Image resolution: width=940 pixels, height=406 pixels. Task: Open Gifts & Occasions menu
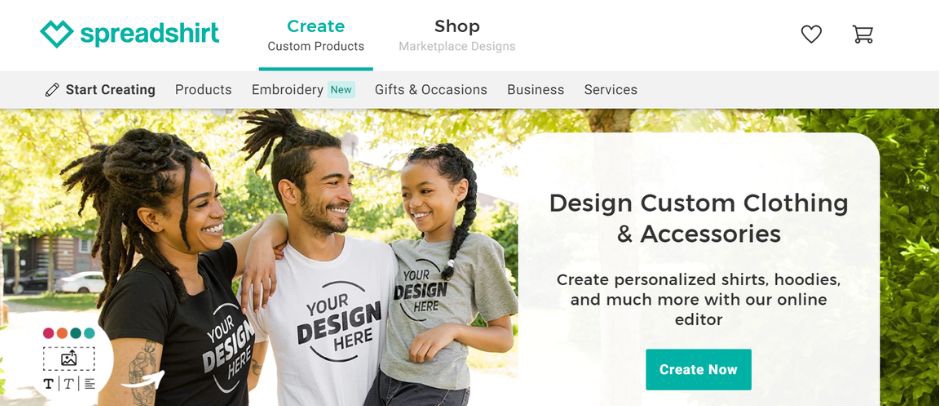click(431, 90)
